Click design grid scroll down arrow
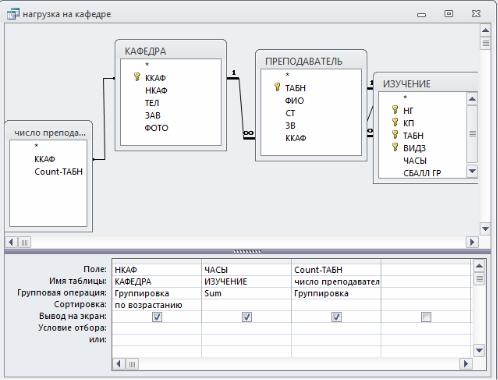Screen dimensions: 498x380 (479, 350)
